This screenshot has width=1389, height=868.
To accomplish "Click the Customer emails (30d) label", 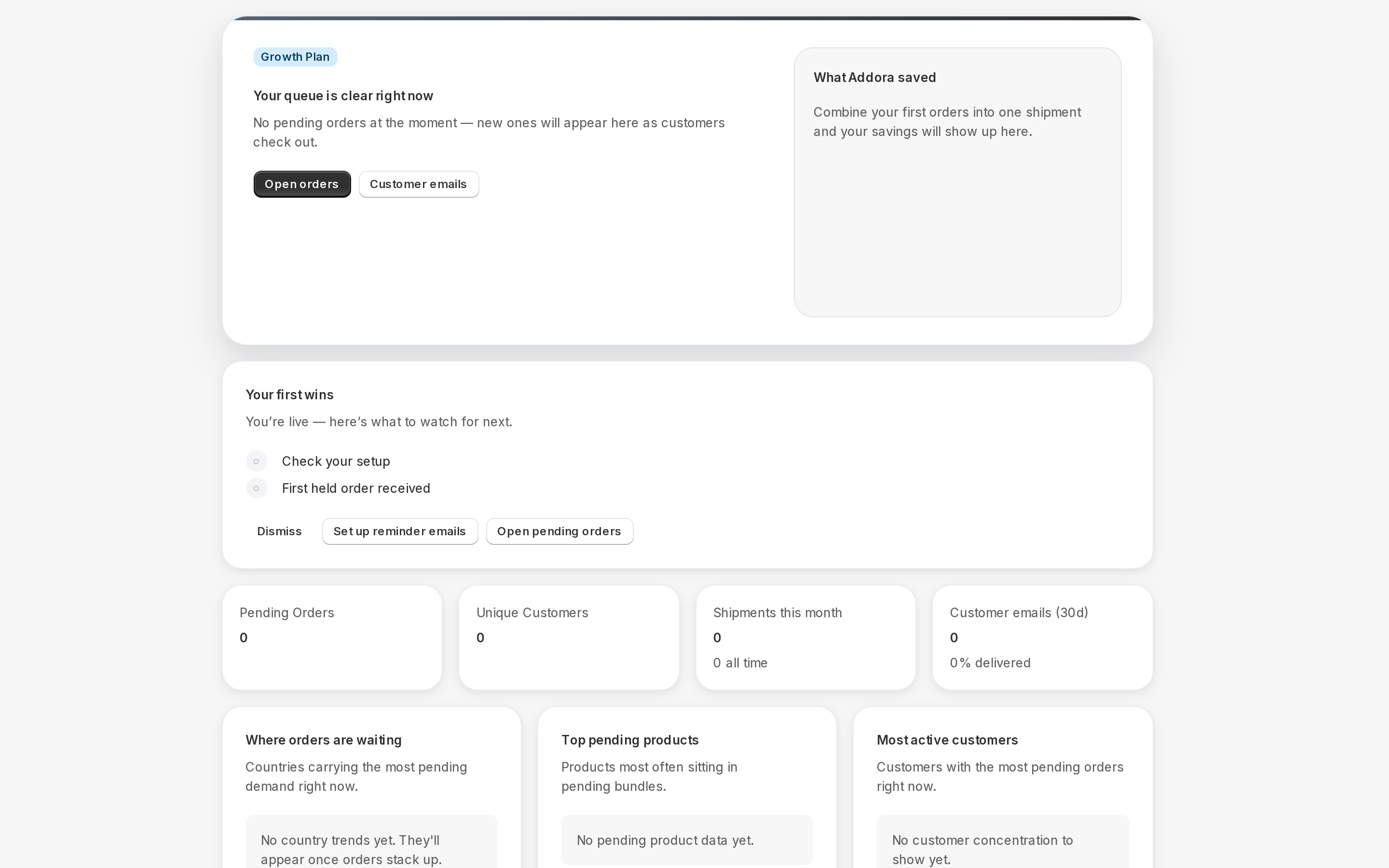I will tap(1019, 613).
